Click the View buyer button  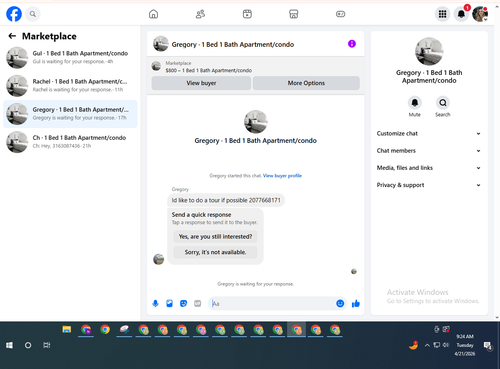201,83
